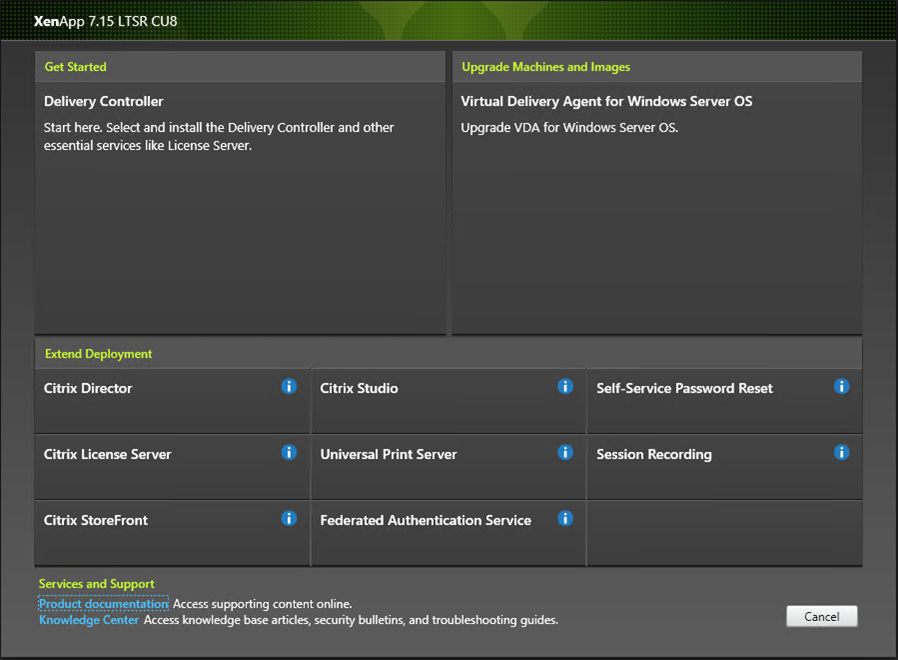
Task: Select Session Recording component
Action: (724, 467)
